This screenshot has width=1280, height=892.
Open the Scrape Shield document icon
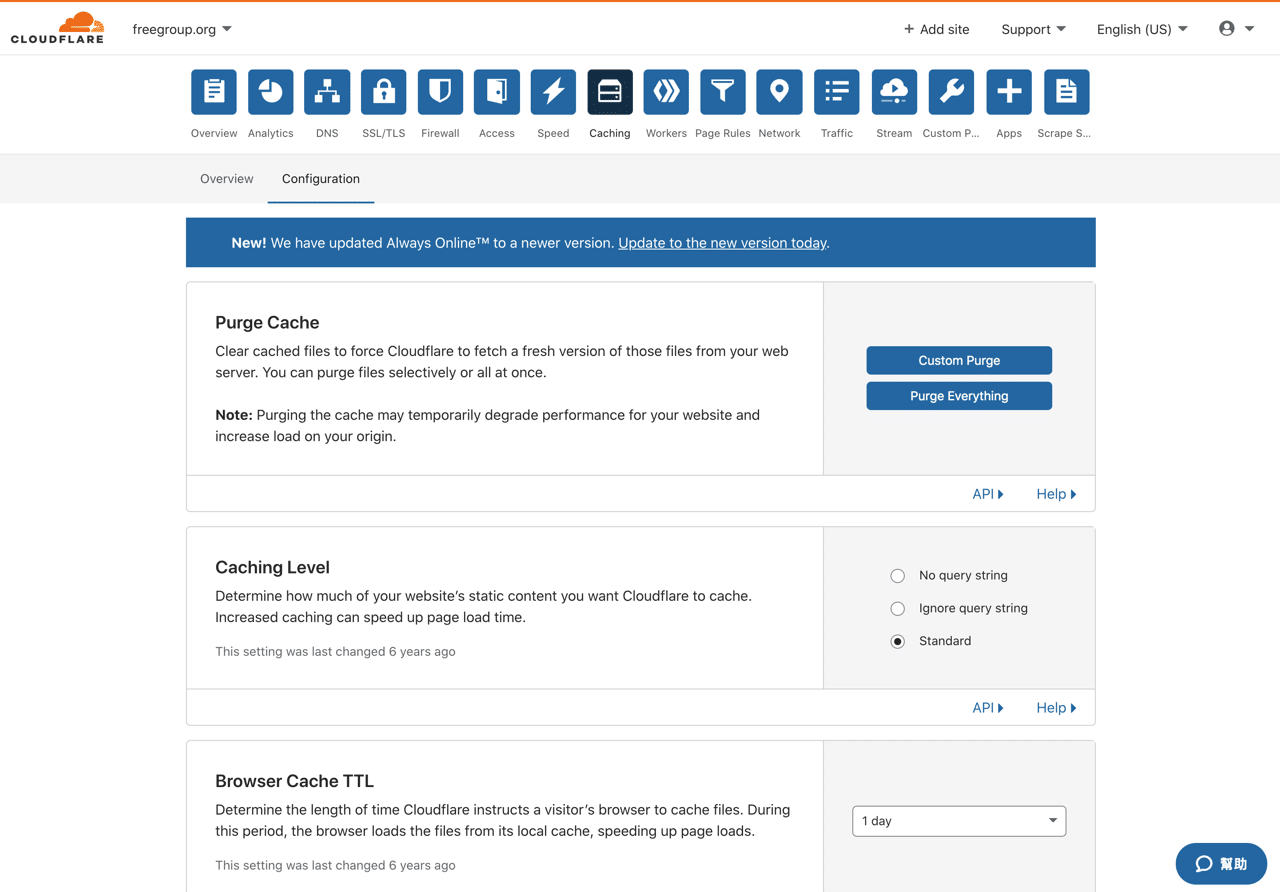[1066, 92]
